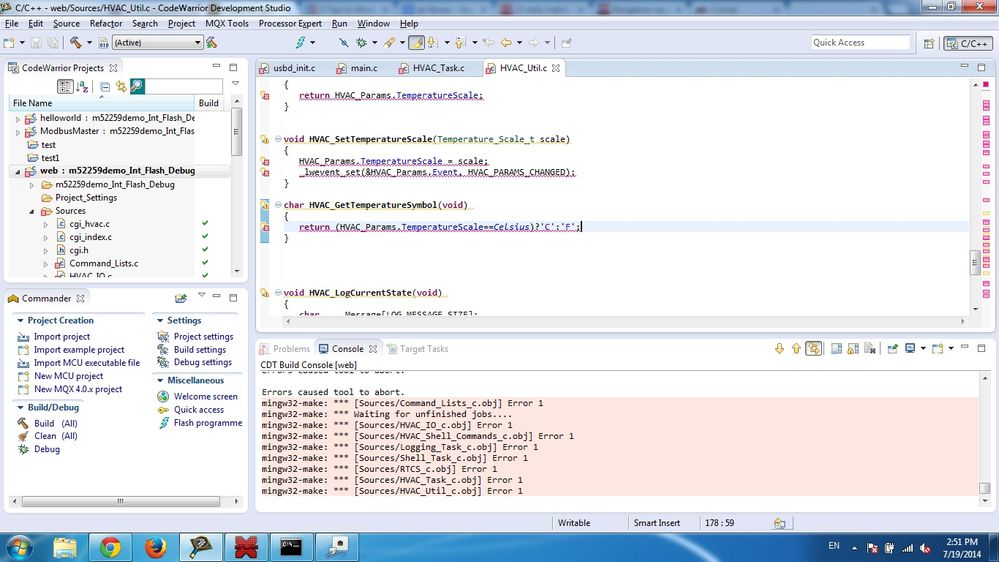Expand the ModbusMaster project tree node
This screenshot has width=999, height=562.
18,132
